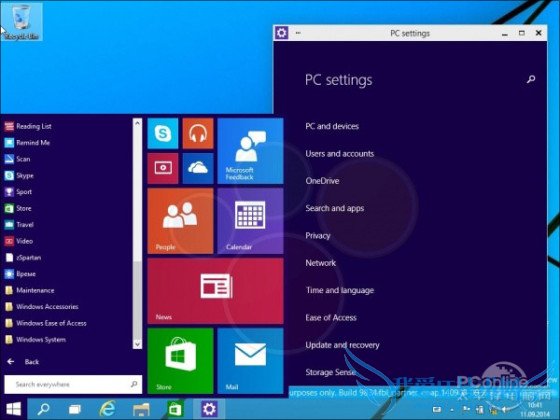Viewport: 560px width, 420px height.
Task: Click the Back button in Start menu
Action: [x=23, y=362]
